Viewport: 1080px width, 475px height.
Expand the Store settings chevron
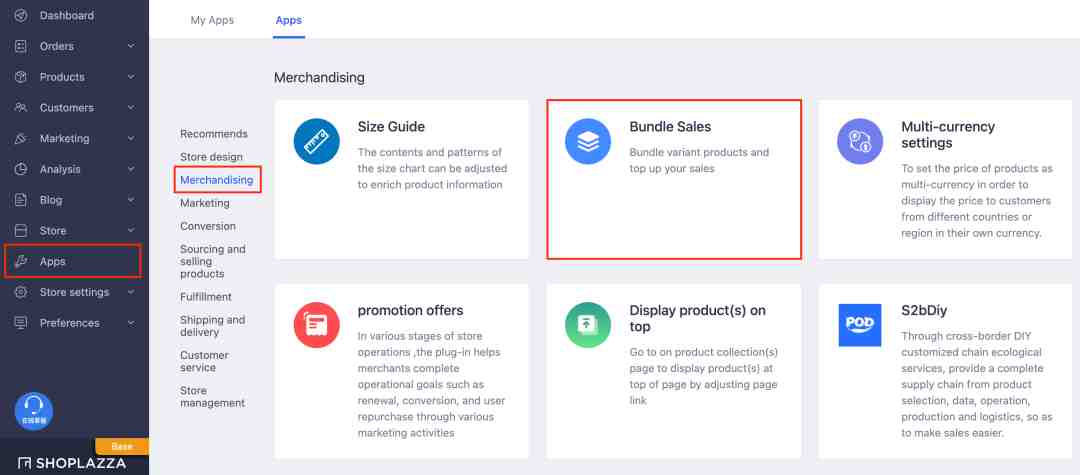pos(131,292)
